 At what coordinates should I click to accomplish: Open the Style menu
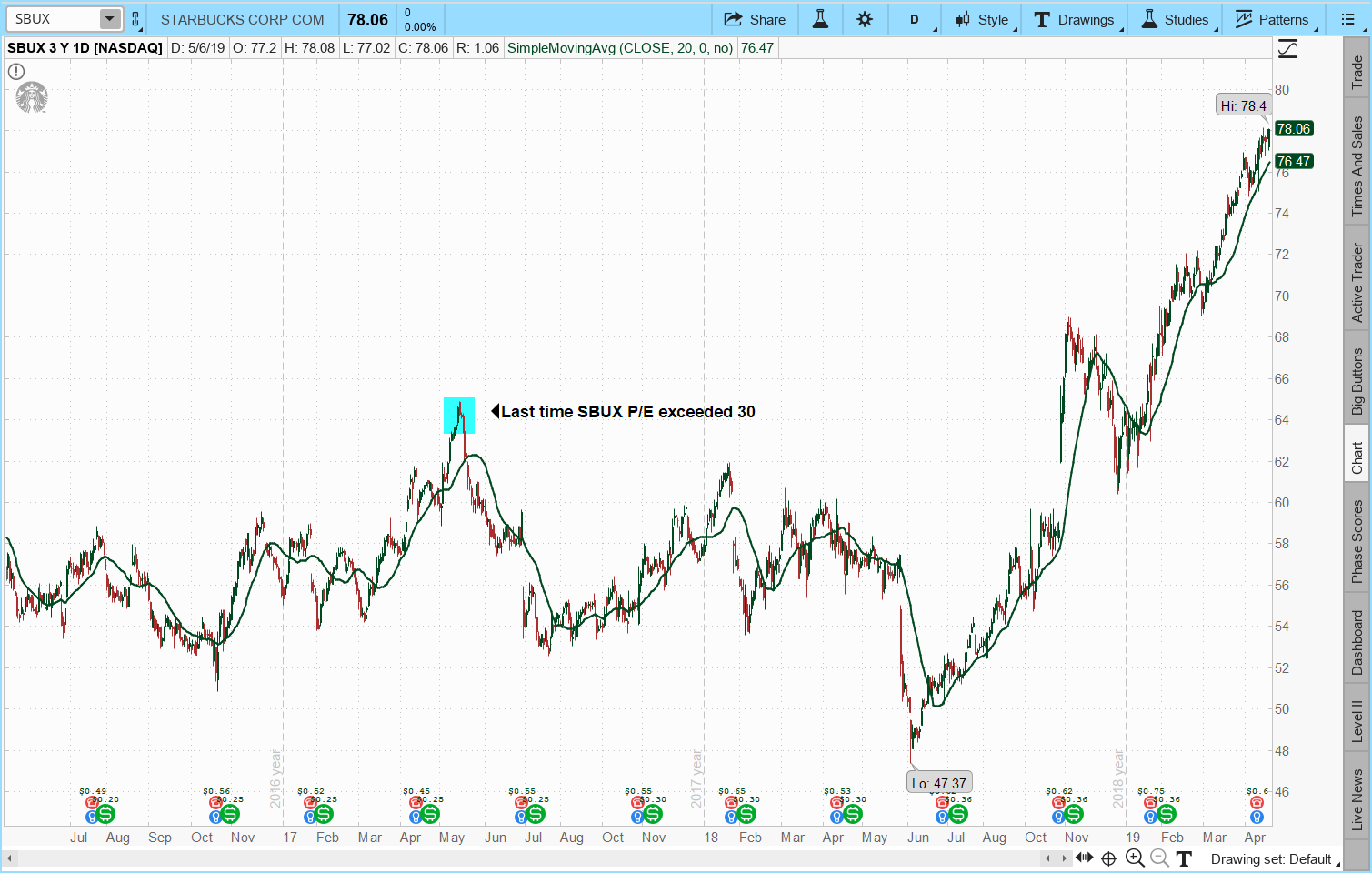pyautogui.click(x=982, y=19)
